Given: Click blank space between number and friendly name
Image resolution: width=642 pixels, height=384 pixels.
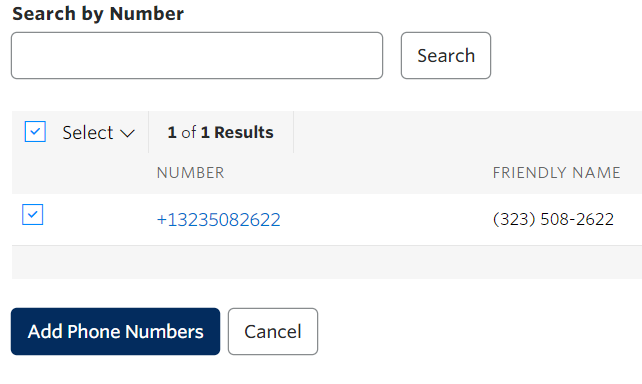Looking at the screenshot, I should pos(387,220).
